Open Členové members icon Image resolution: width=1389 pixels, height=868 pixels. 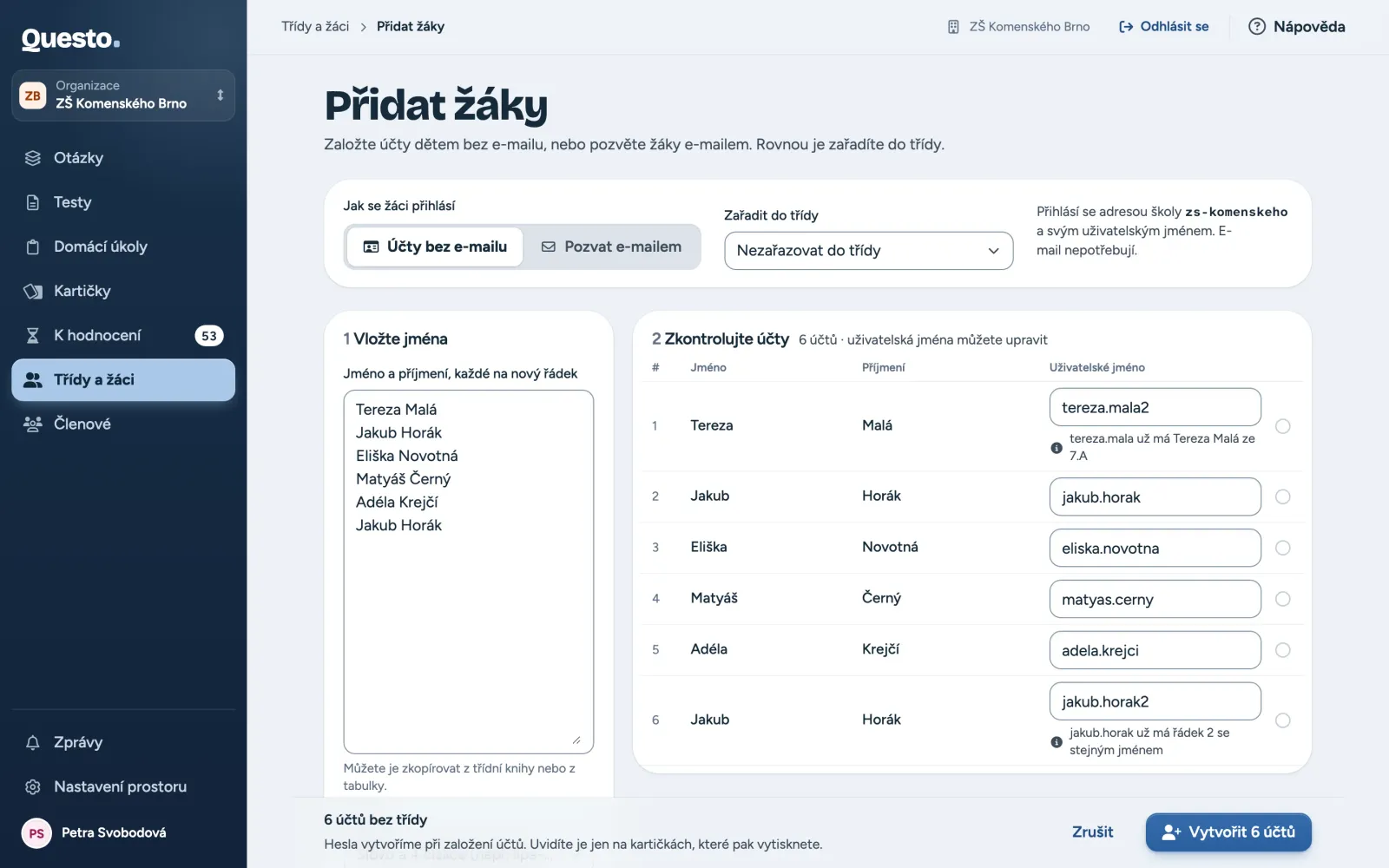click(33, 424)
